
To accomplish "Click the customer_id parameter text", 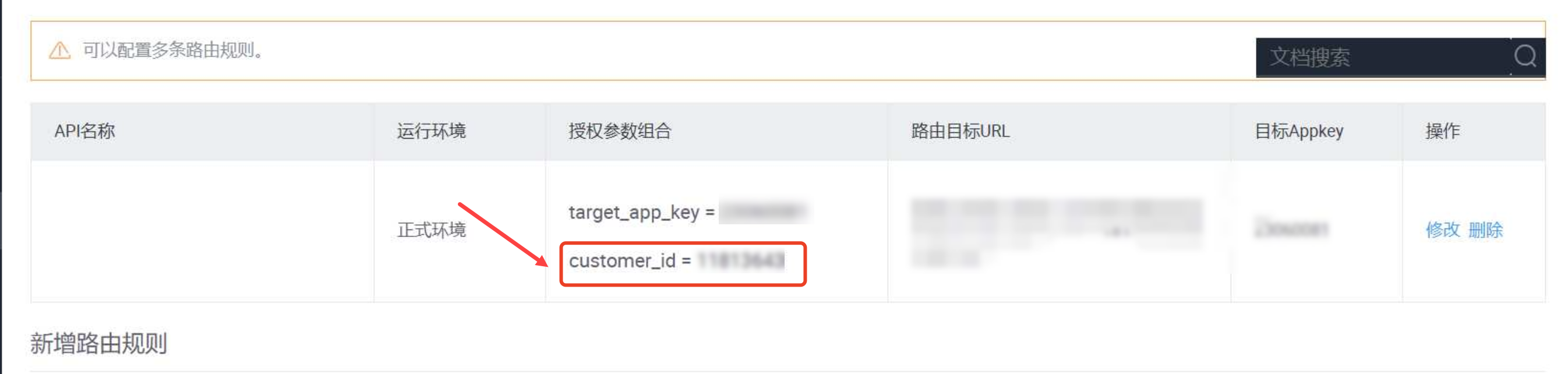I will tap(622, 261).
